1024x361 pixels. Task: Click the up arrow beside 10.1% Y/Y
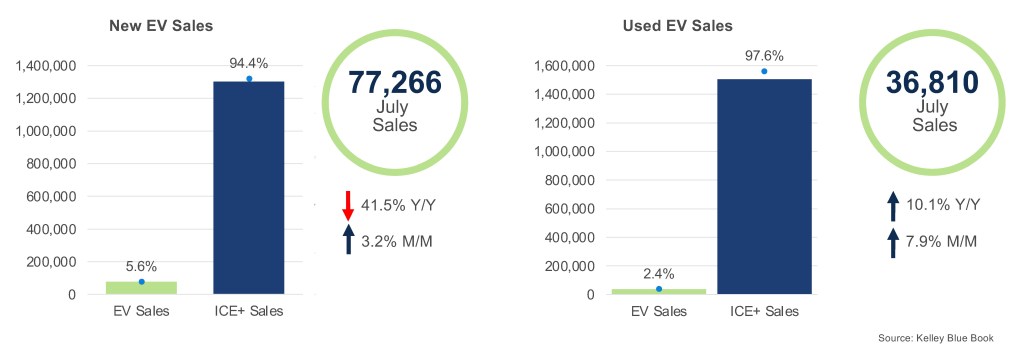[x=893, y=206]
